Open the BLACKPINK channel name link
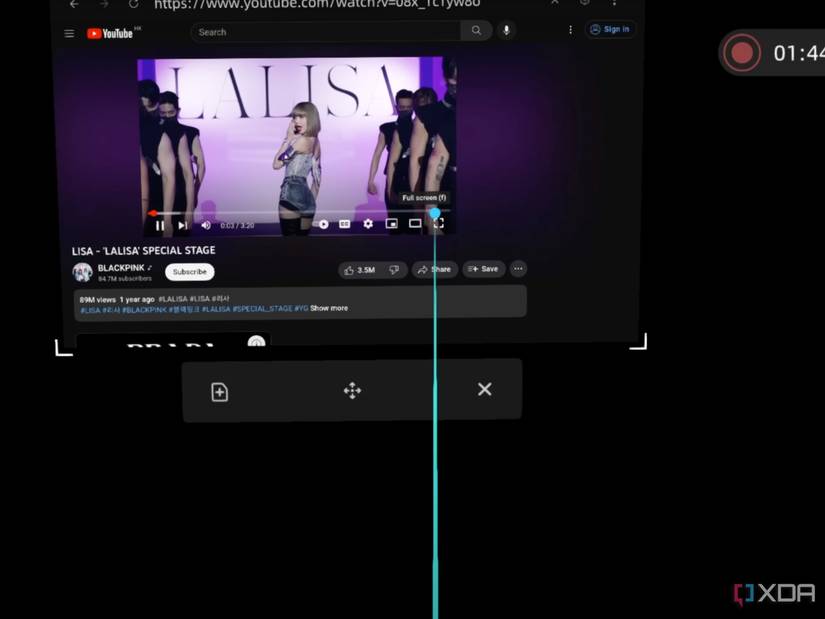The width and height of the screenshot is (825, 619). 121,268
